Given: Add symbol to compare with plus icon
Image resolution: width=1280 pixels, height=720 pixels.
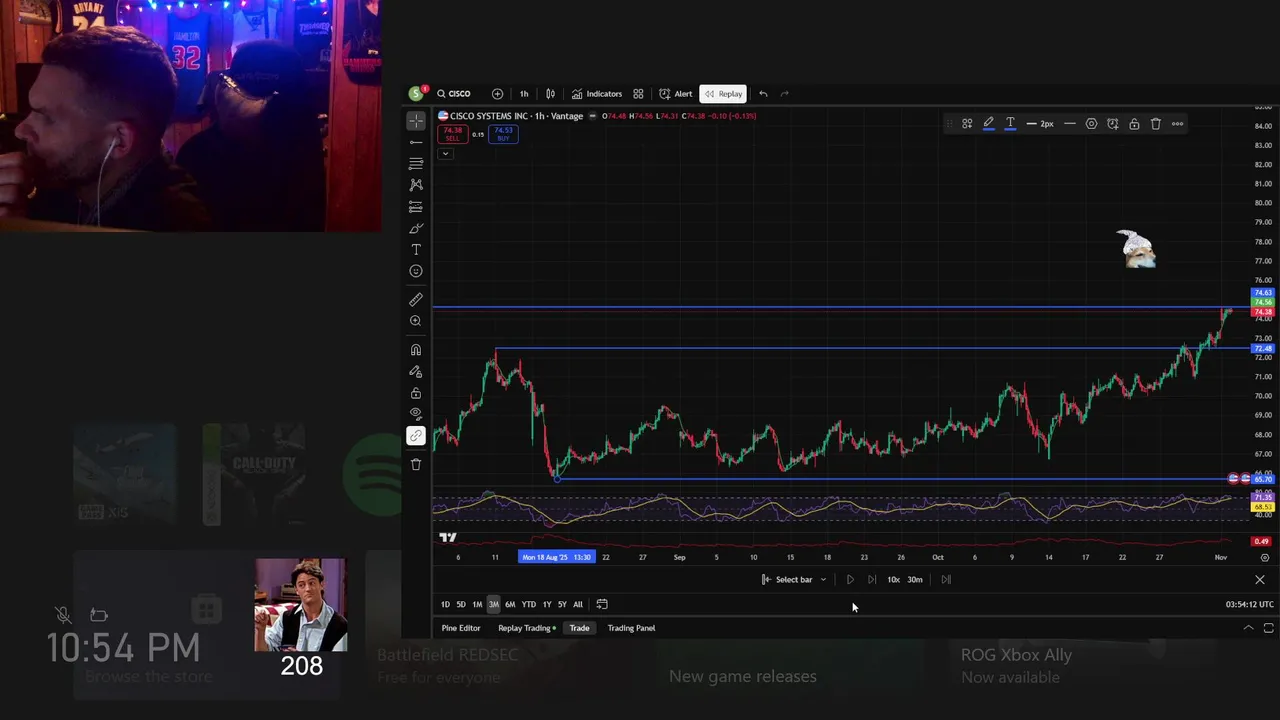Looking at the screenshot, I should [x=497, y=94].
